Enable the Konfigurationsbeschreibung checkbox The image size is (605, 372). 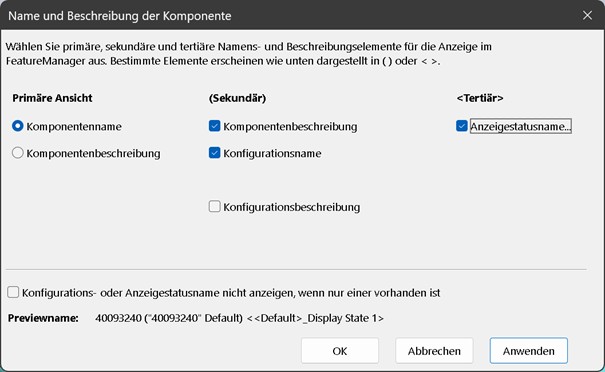point(215,206)
